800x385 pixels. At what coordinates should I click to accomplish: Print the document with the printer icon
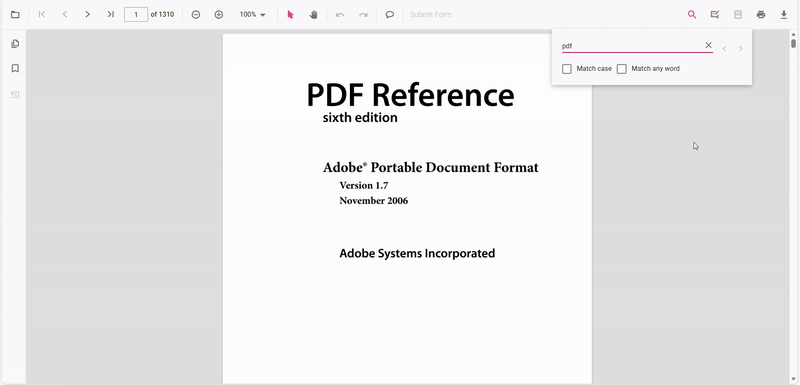tap(761, 14)
